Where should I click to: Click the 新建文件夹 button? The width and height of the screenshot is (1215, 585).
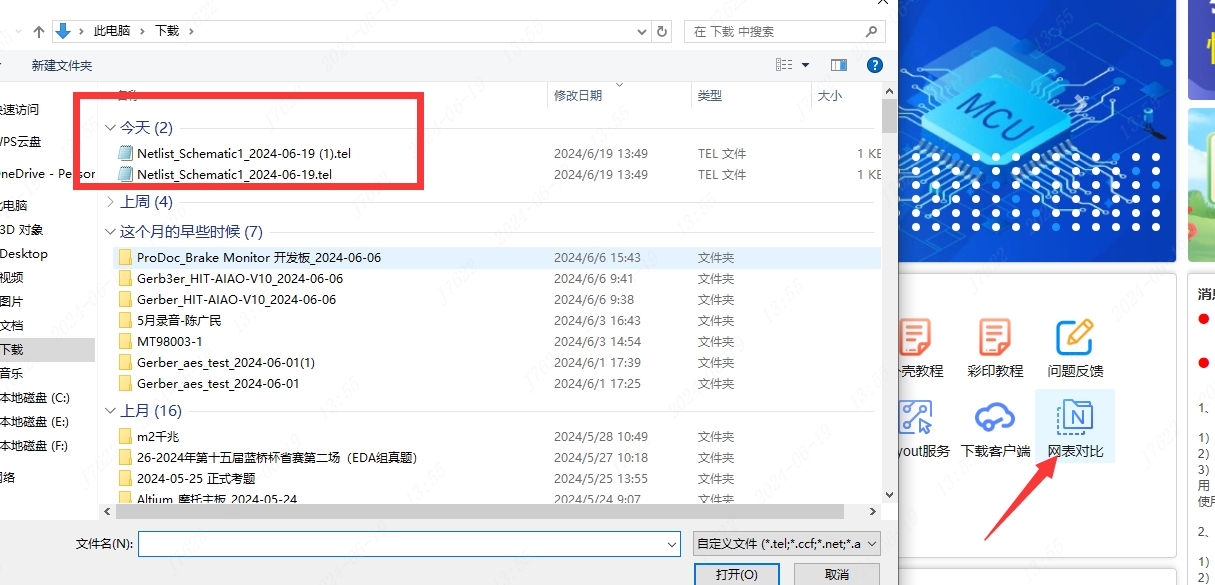(x=62, y=65)
